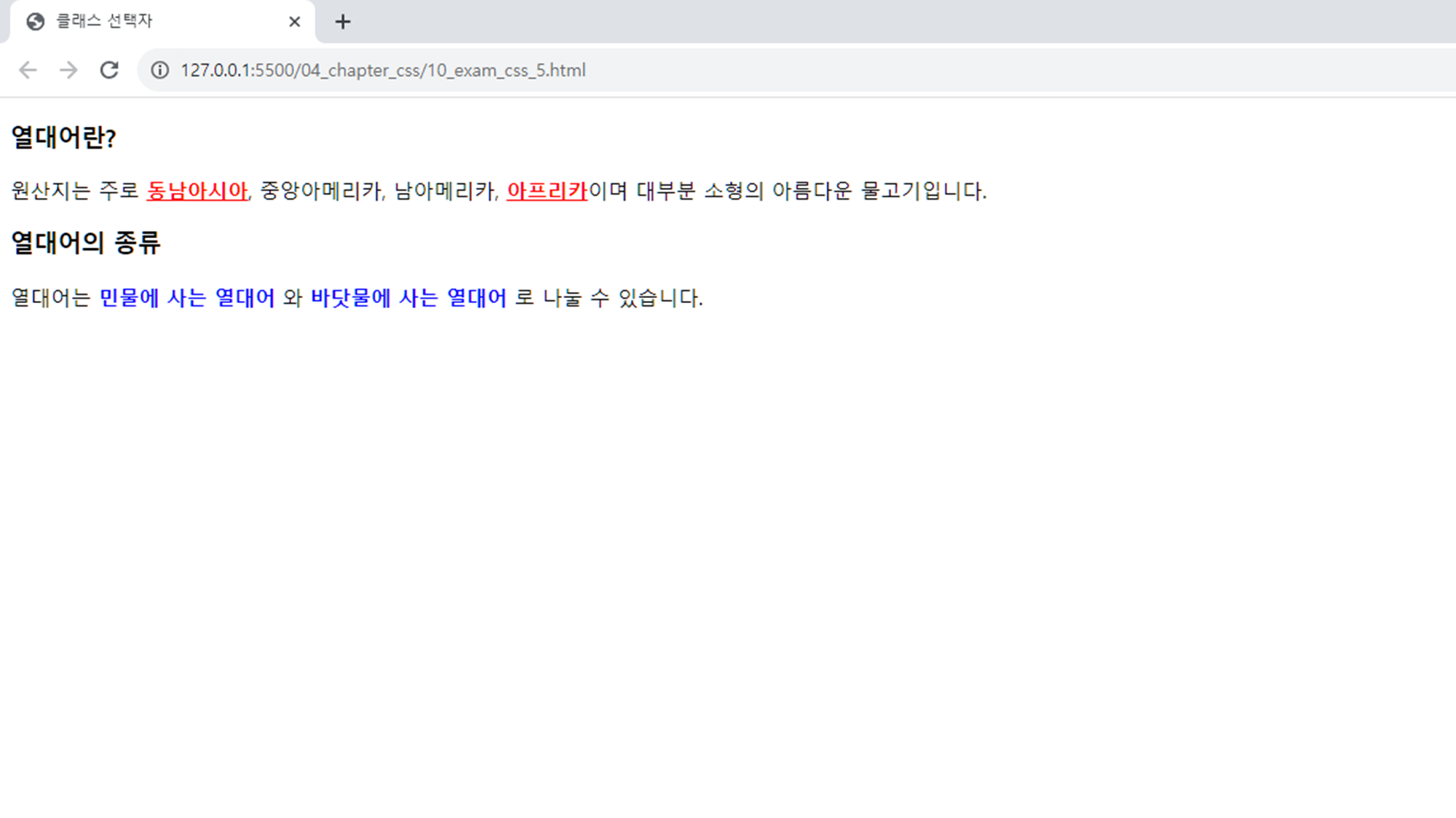Viewport: 1456px width, 818px height.
Task: Open a new tab with plus button
Action: coord(342,22)
